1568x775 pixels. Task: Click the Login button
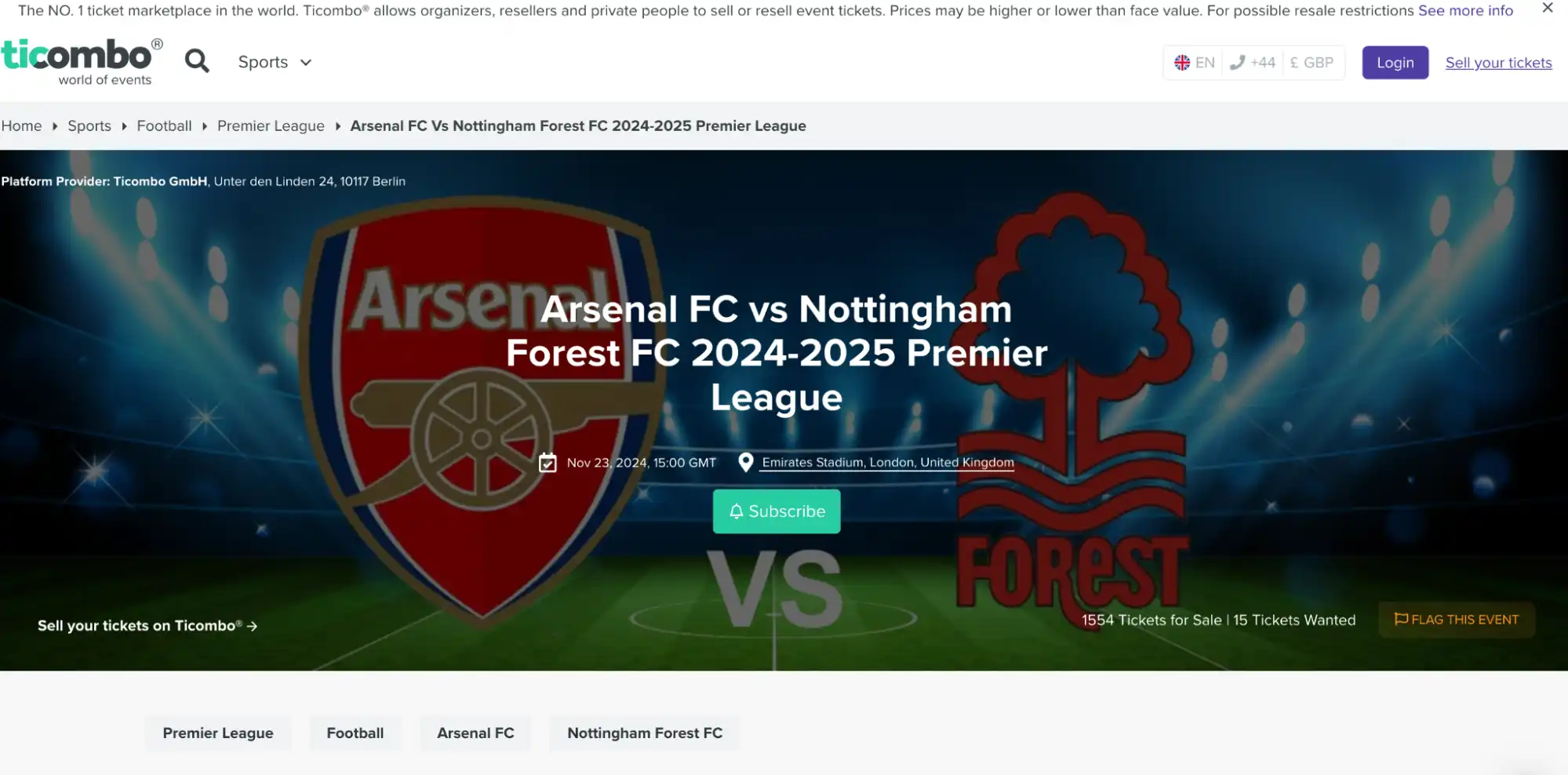[x=1395, y=62]
